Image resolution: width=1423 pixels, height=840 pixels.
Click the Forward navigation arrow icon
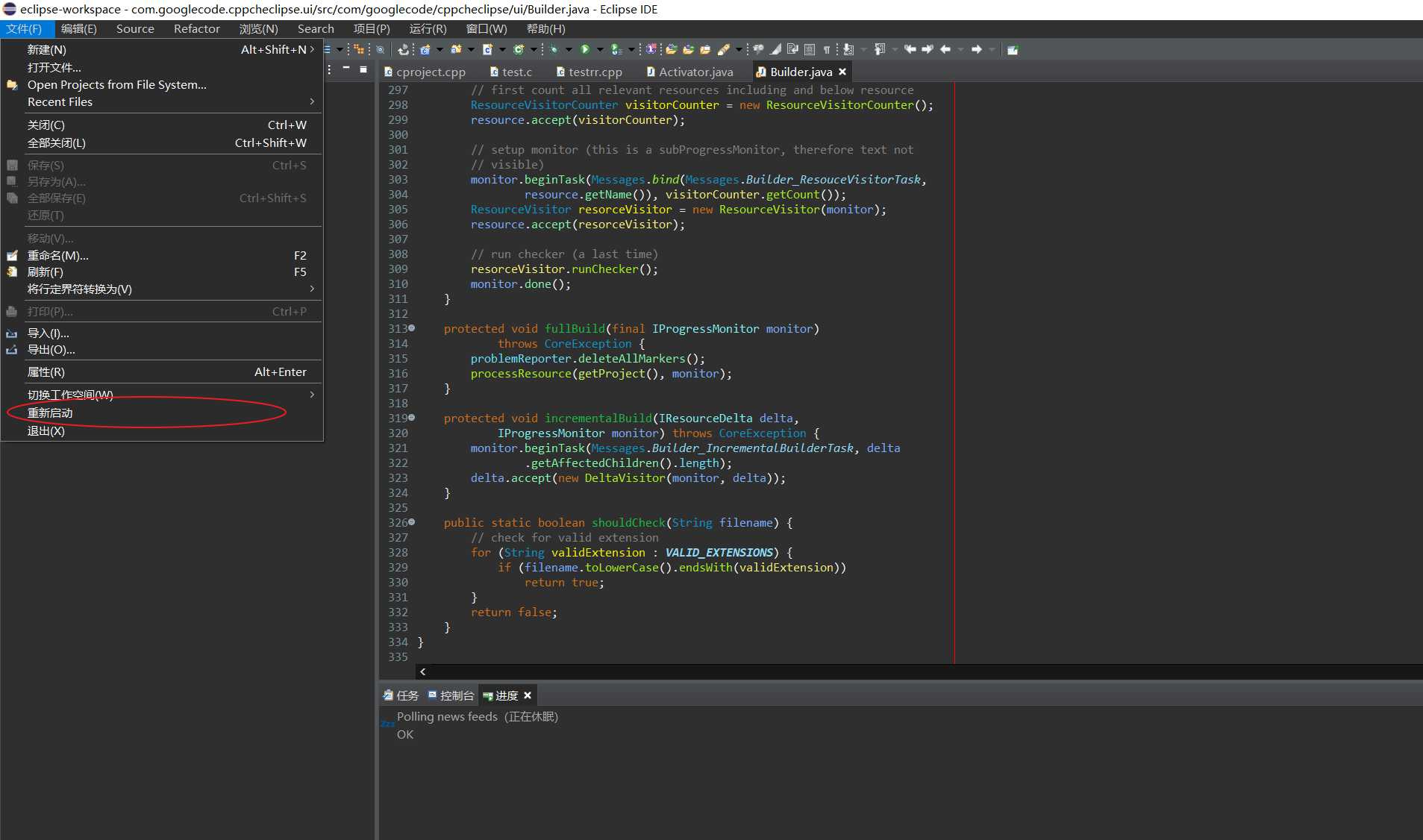(977, 49)
